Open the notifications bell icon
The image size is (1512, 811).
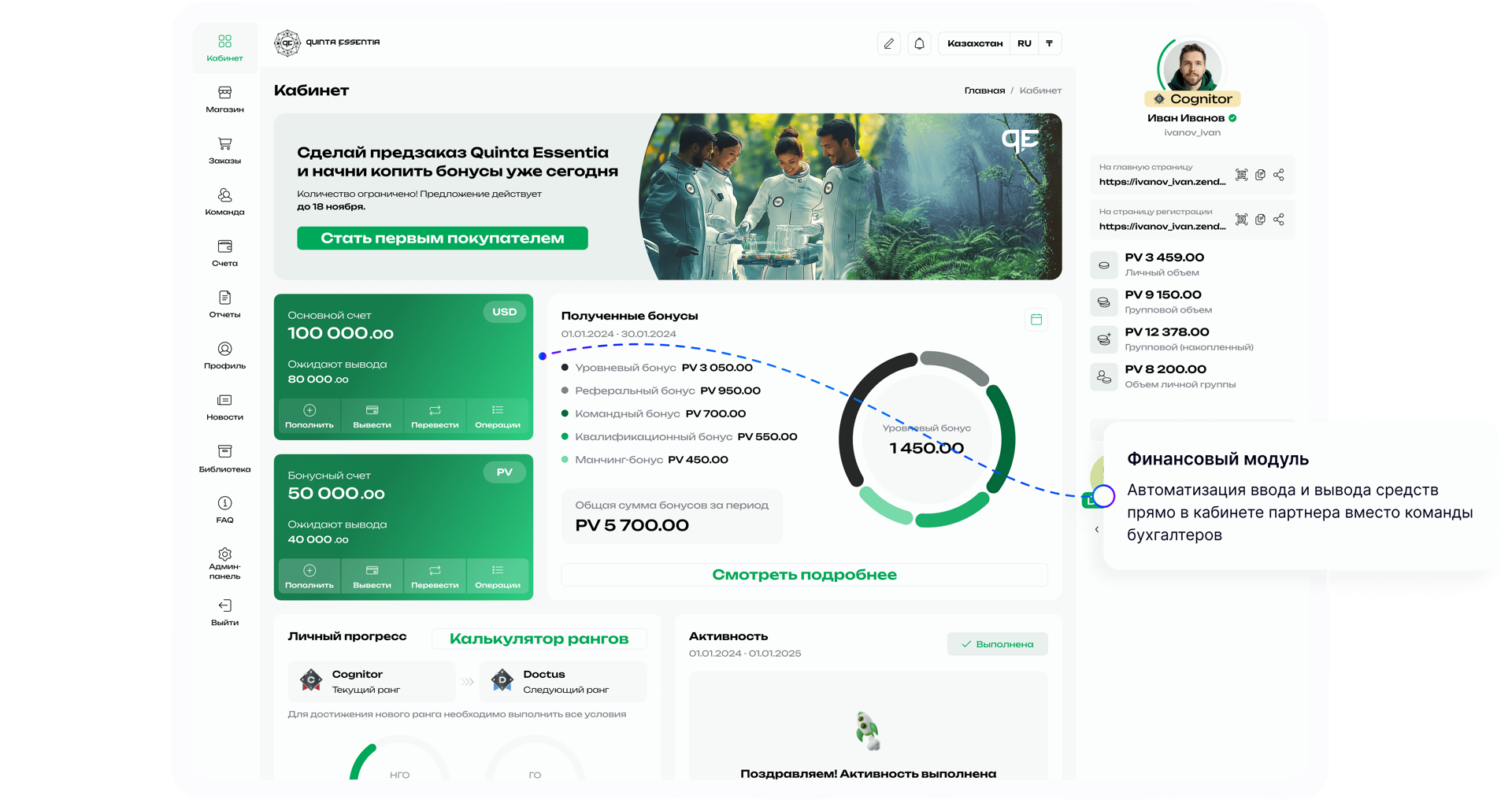[919, 43]
